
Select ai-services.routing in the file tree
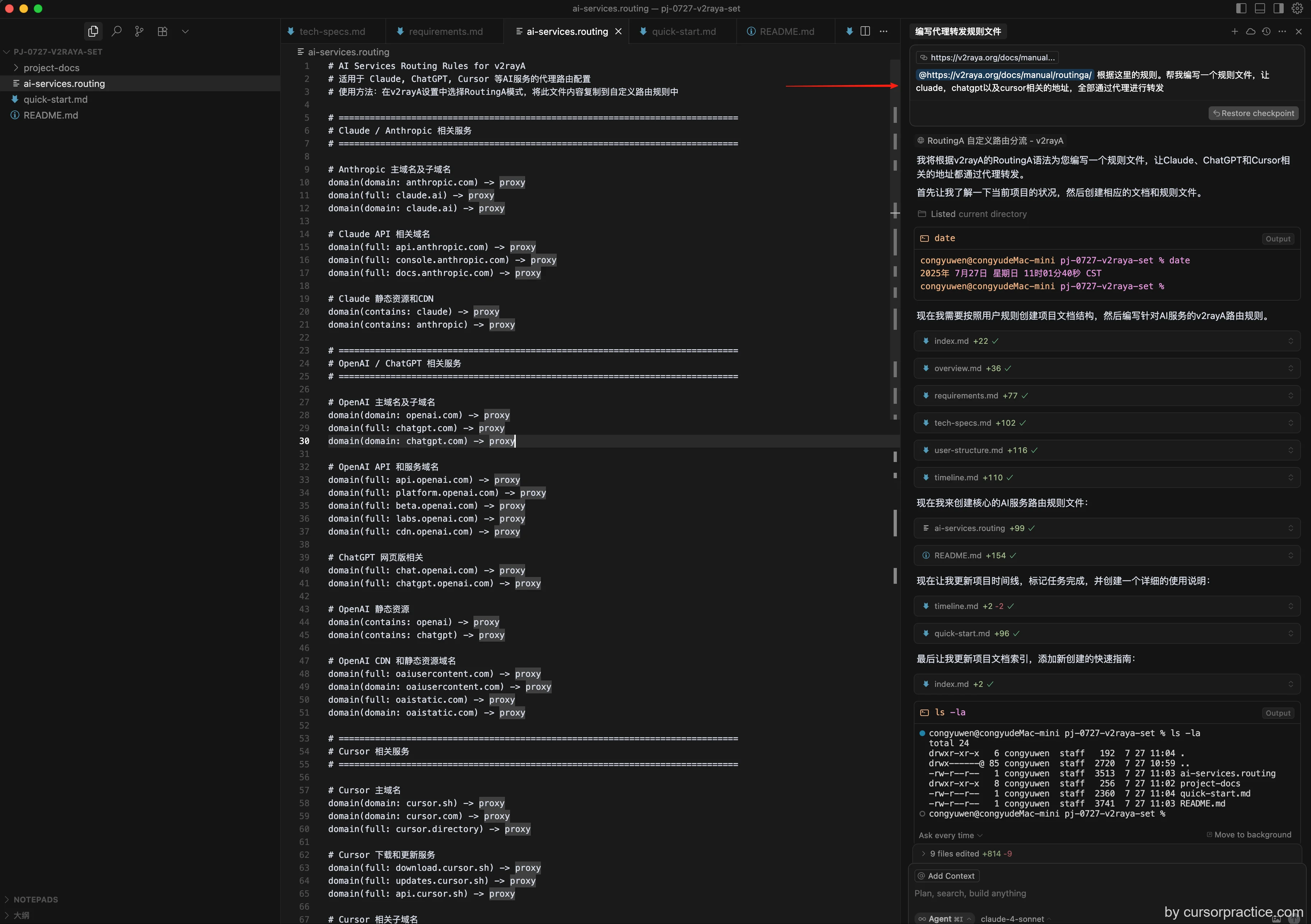coord(140,83)
